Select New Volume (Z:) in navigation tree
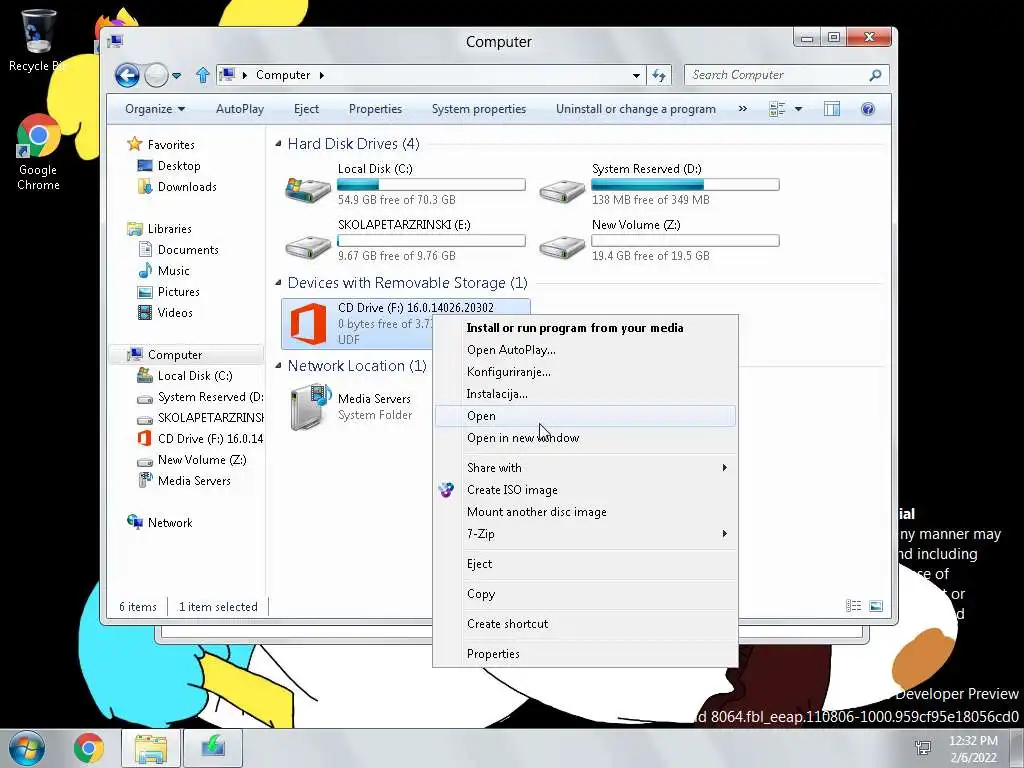Screen dimensions: 1024x768 pos(202,460)
